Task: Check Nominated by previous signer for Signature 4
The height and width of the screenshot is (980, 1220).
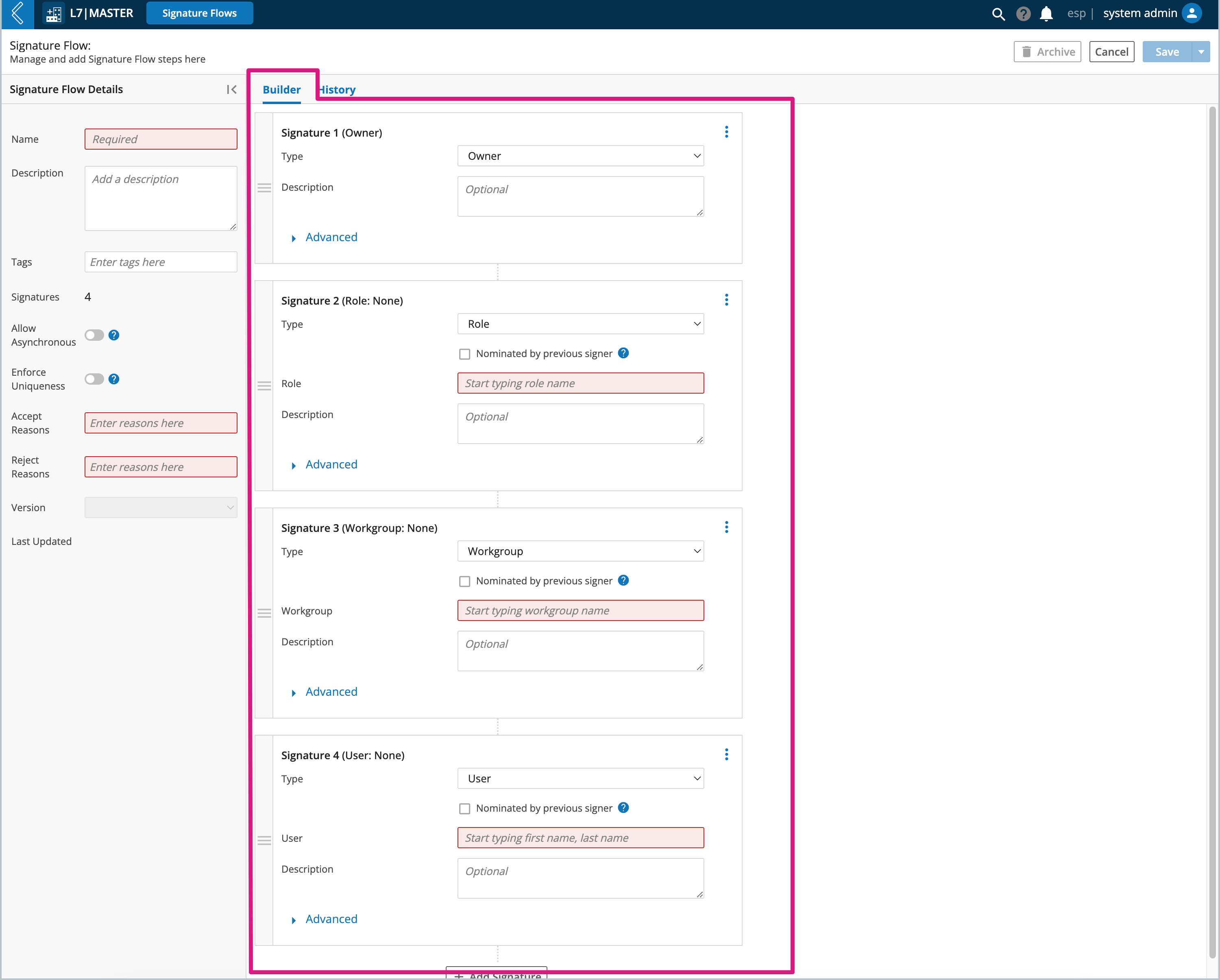Action: click(x=464, y=809)
